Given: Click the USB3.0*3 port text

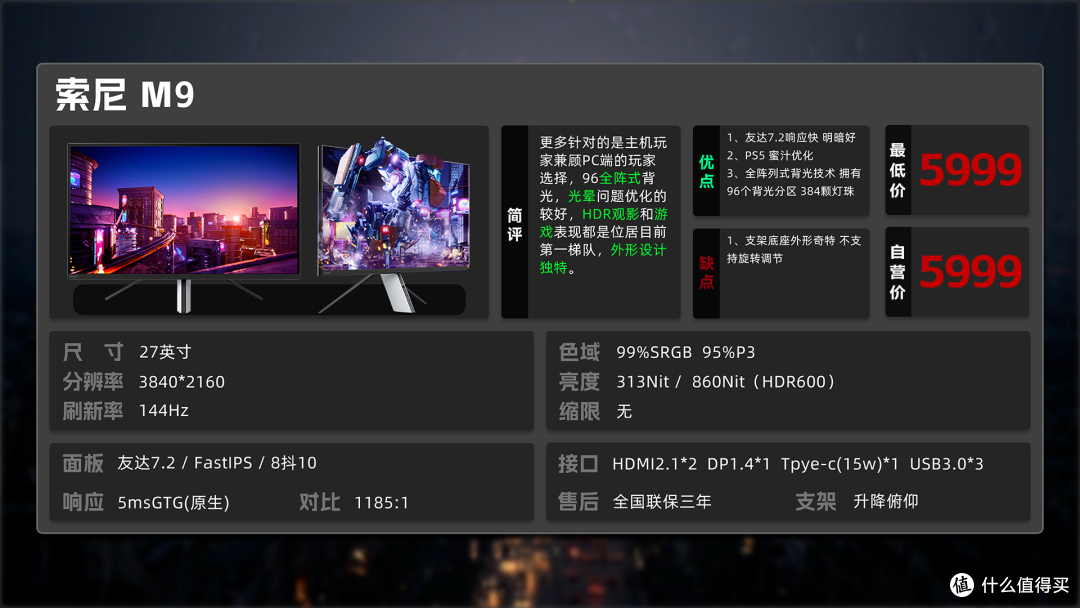Looking at the screenshot, I should [x=946, y=464].
